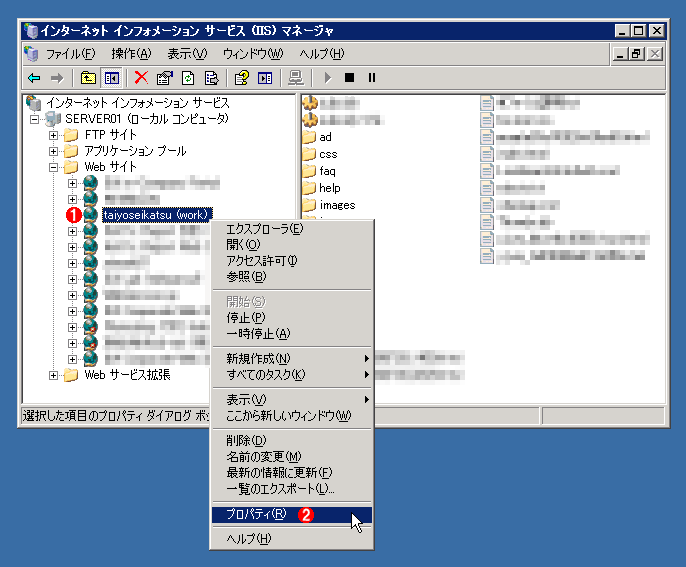
Task: Toggle the console tree pane toolbar icon
Action: point(111,78)
